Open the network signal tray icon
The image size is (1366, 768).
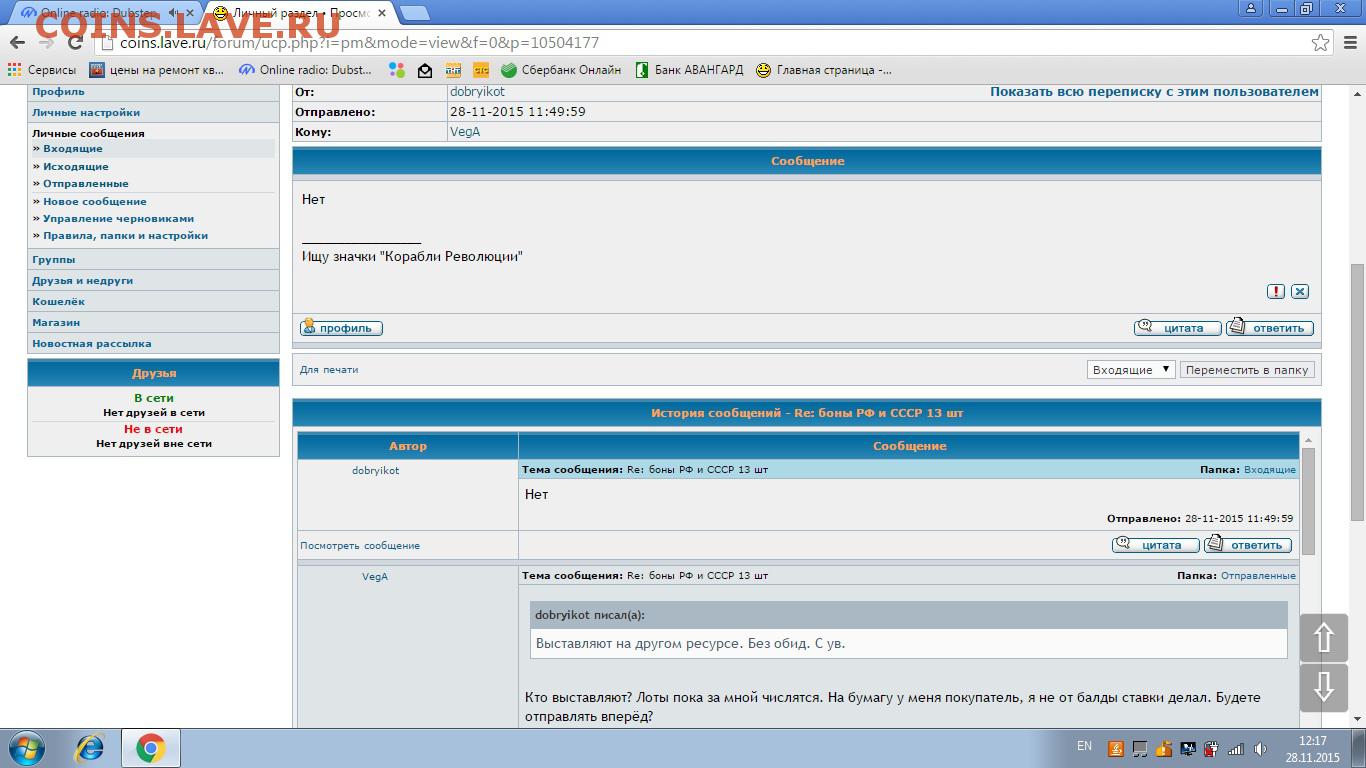[x=1236, y=749]
